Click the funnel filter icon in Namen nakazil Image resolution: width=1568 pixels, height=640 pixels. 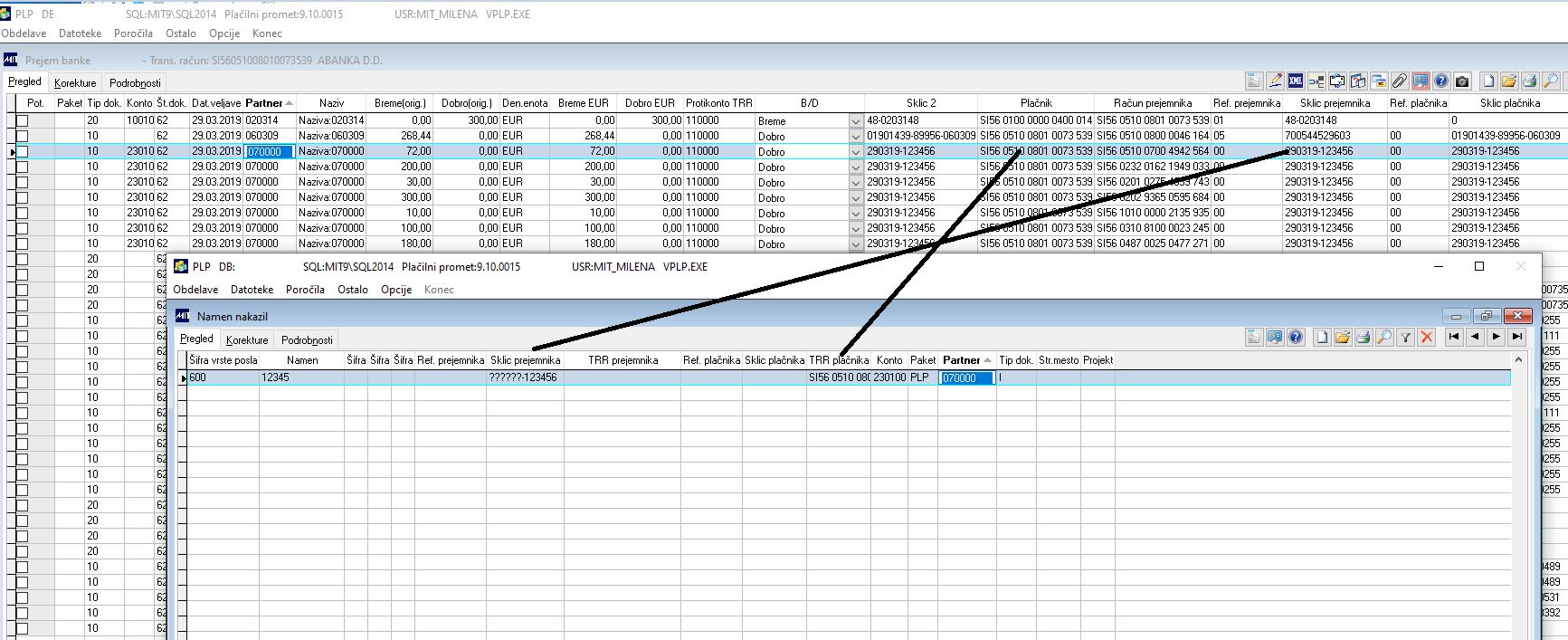pyautogui.click(x=1405, y=337)
